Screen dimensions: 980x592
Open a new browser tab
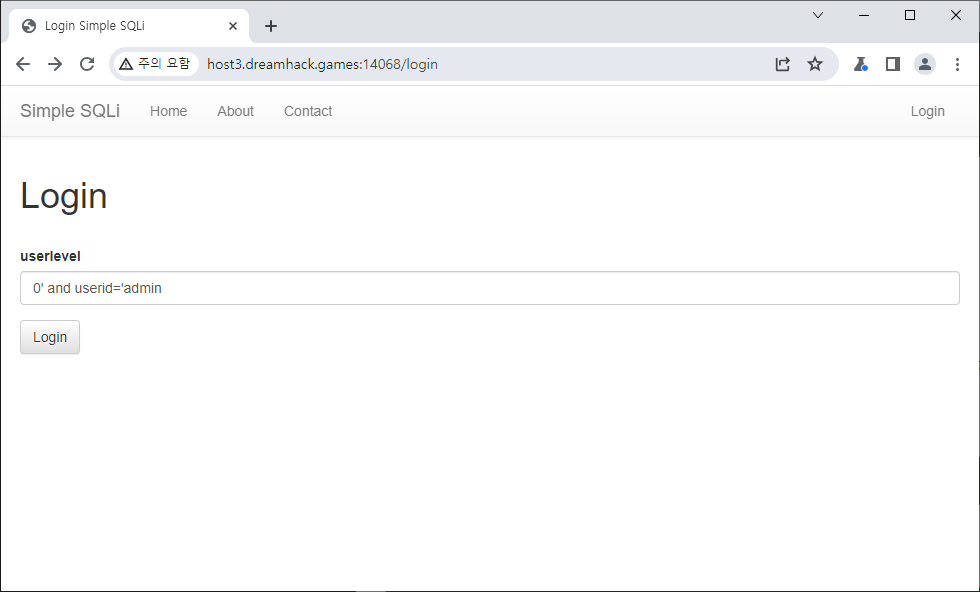pos(271,26)
